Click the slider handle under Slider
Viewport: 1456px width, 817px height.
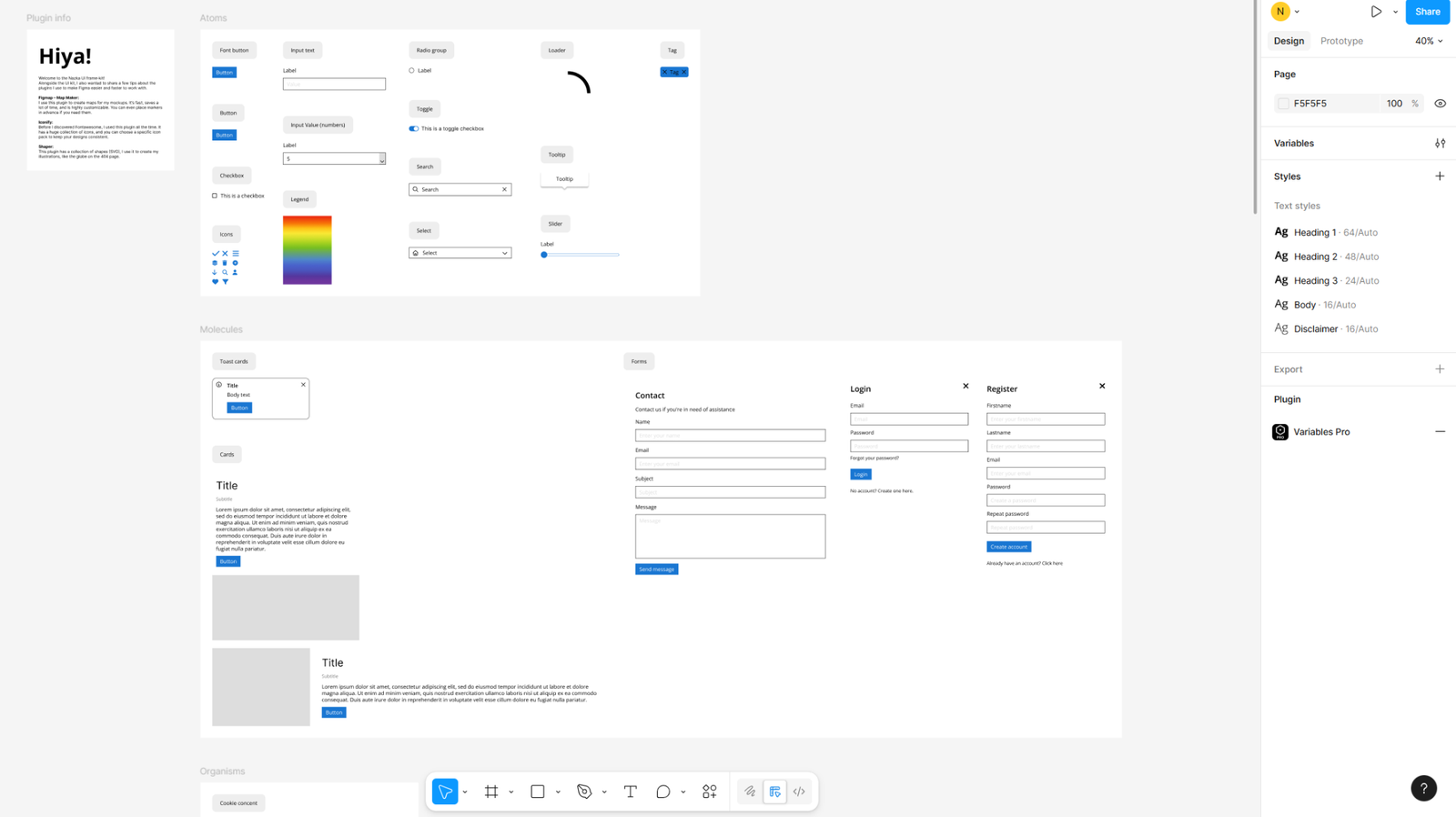point(544,255)
